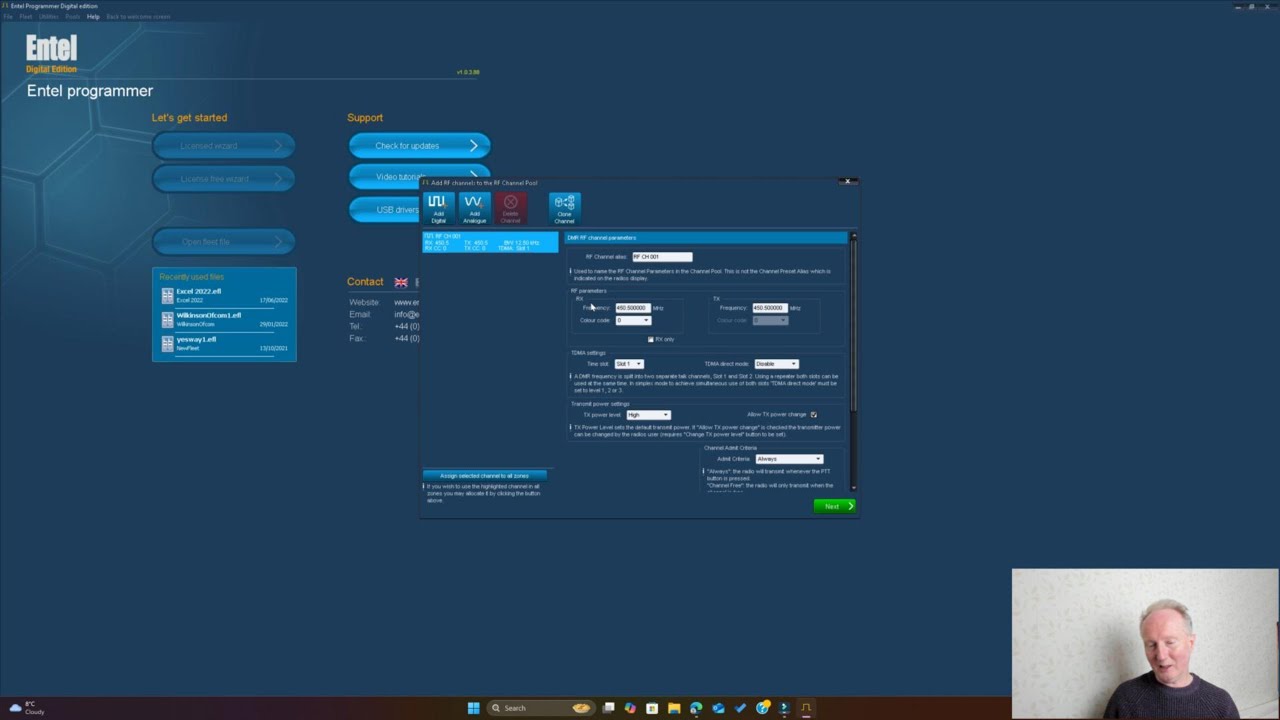
Task: Toggle the RX only checkbox
Action: tap(650, 339)
